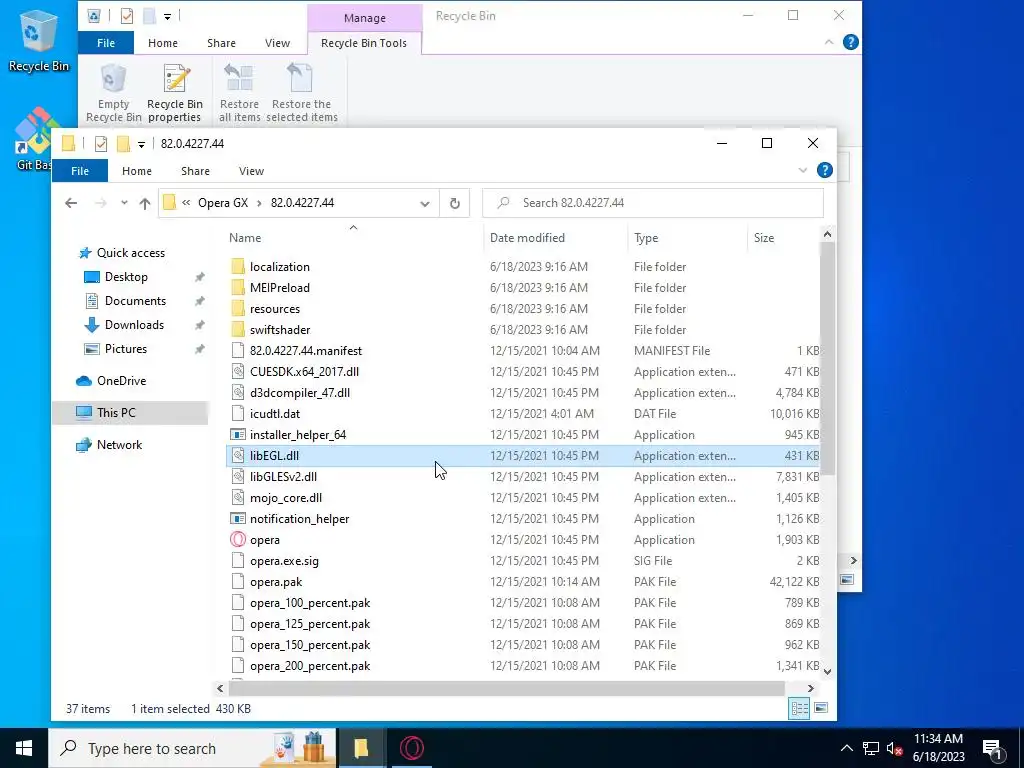
Task: Click the taskbar search box
Action: pos(193,748)
